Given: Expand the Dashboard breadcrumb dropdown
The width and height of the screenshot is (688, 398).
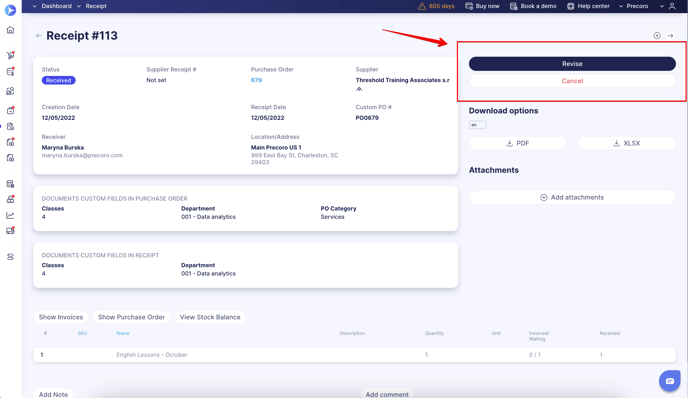Looking at the screenshot, I should click(35, 6).
